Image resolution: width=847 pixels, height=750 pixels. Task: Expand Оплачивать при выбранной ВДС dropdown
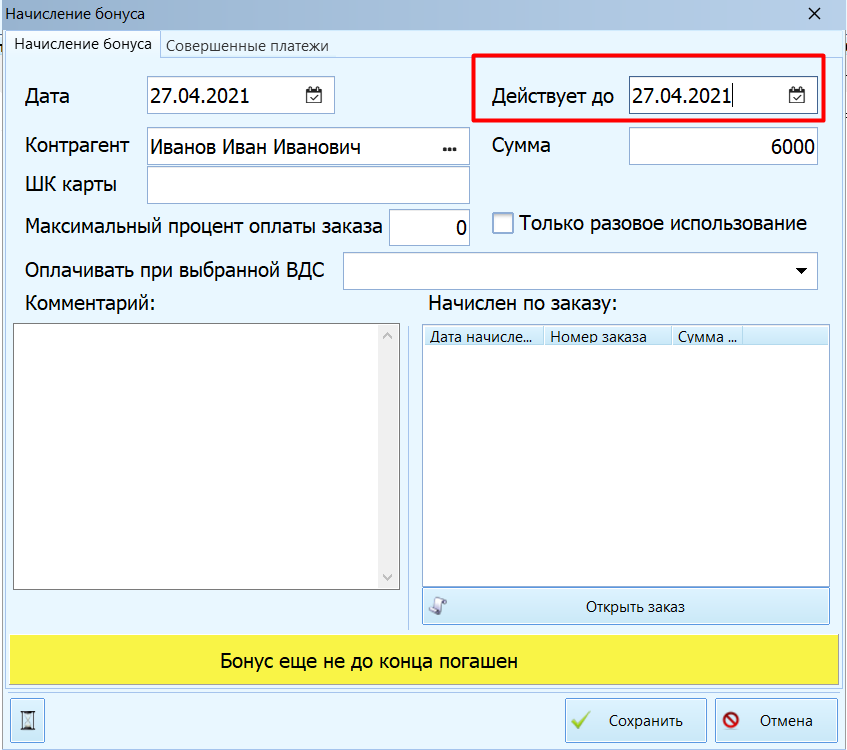pyautogui.click(x=801, y=271)
